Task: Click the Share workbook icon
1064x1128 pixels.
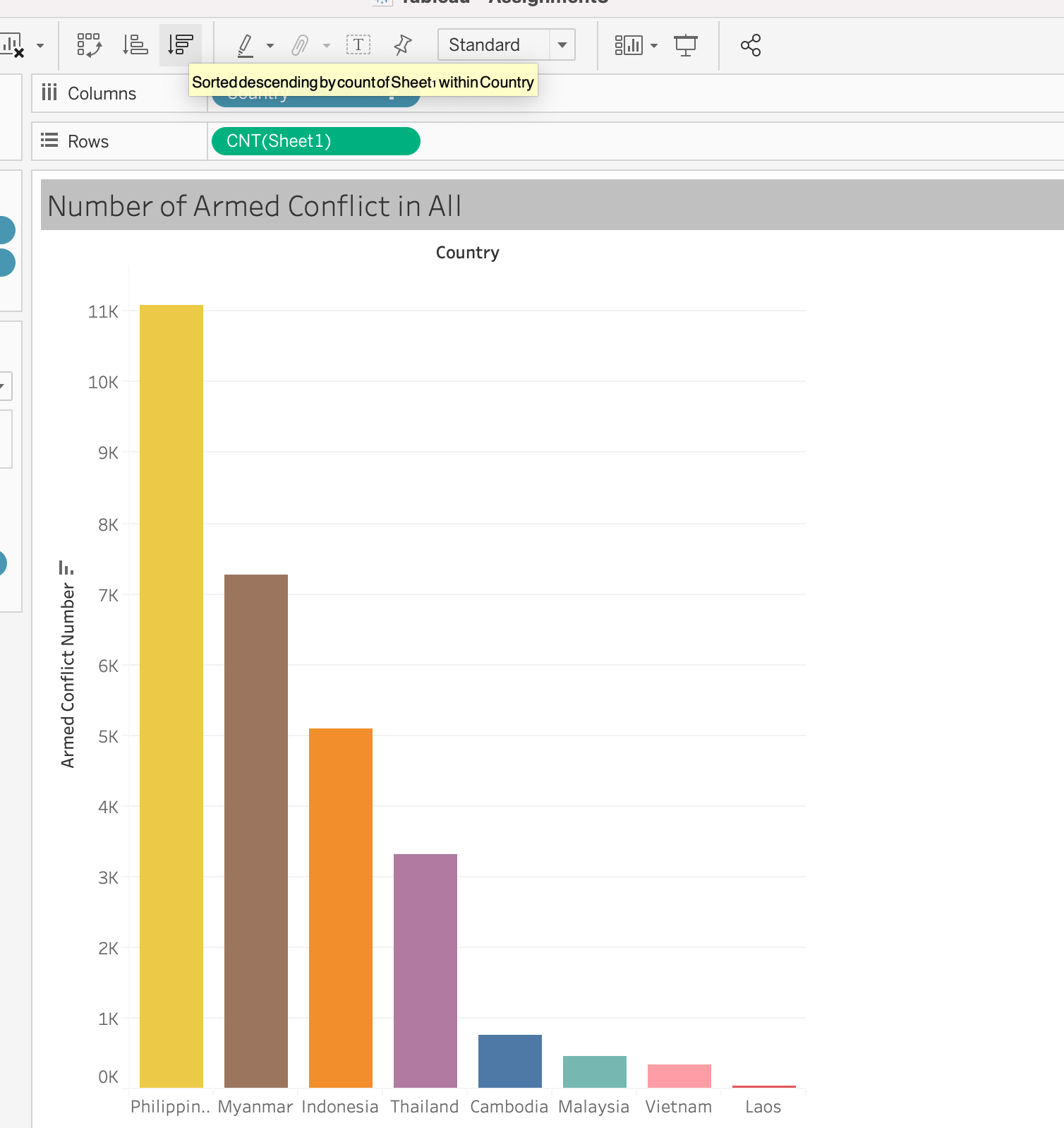Action: 750,45
